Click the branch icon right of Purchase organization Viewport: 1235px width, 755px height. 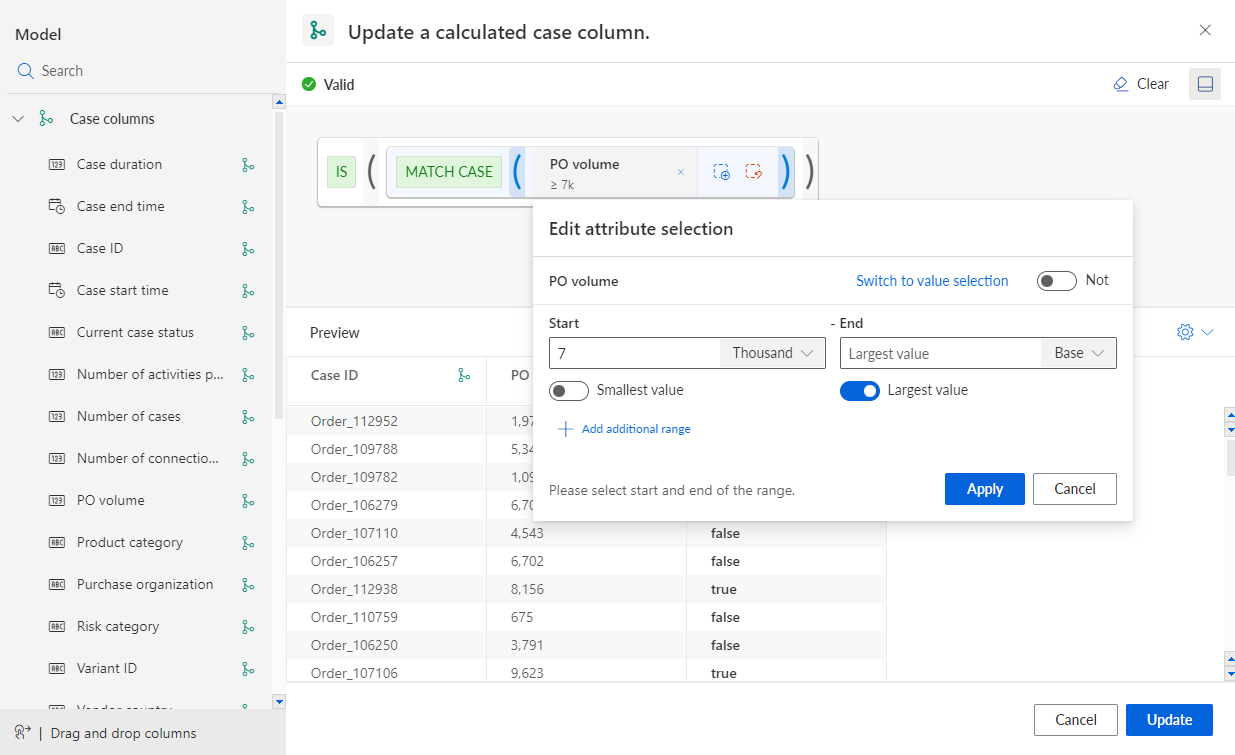point(248,585)
